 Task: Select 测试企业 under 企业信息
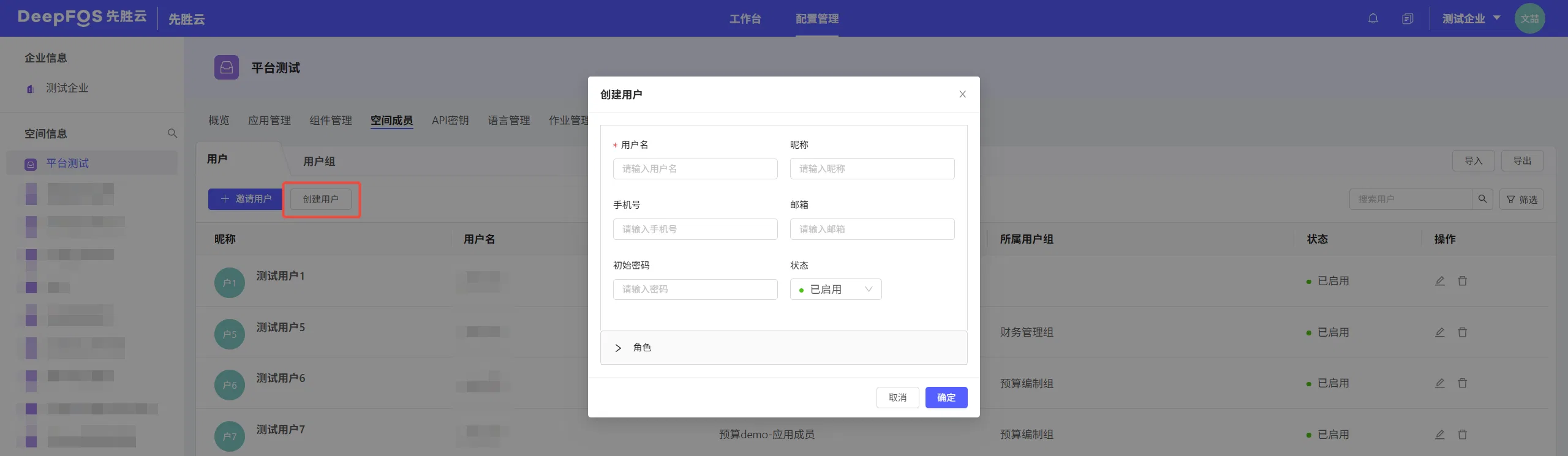[x=67, y=88]
